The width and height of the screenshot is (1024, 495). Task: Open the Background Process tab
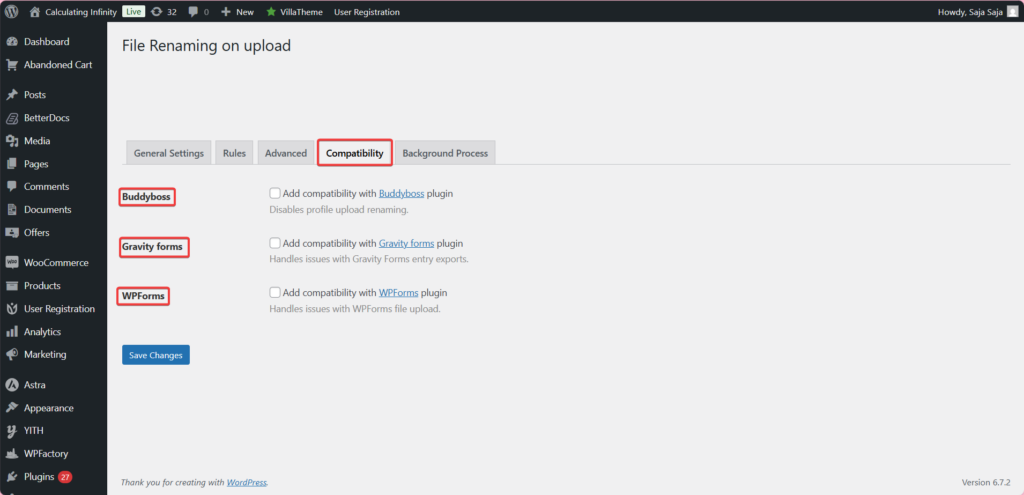click(445, 153)
